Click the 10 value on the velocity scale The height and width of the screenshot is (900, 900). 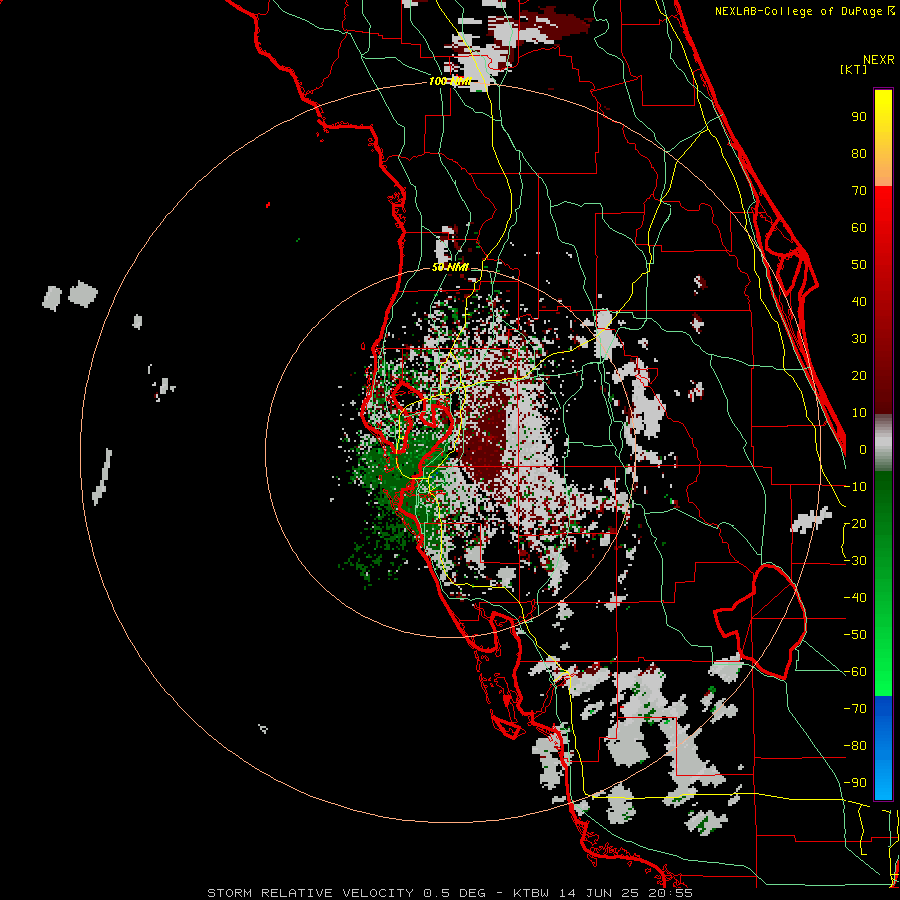(859, 413)
